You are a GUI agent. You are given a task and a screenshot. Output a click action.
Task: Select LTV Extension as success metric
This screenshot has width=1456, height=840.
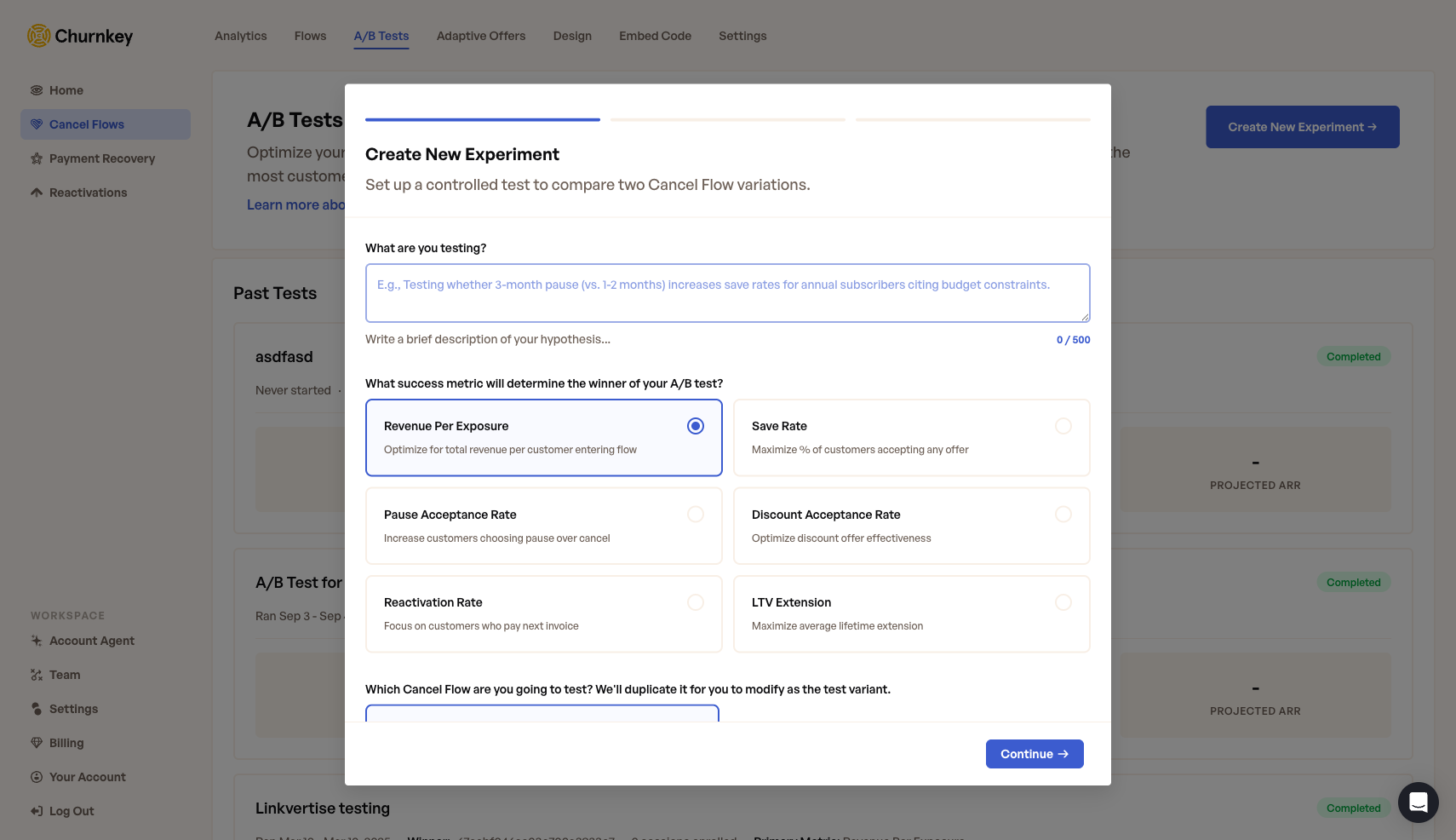point(911,613)
